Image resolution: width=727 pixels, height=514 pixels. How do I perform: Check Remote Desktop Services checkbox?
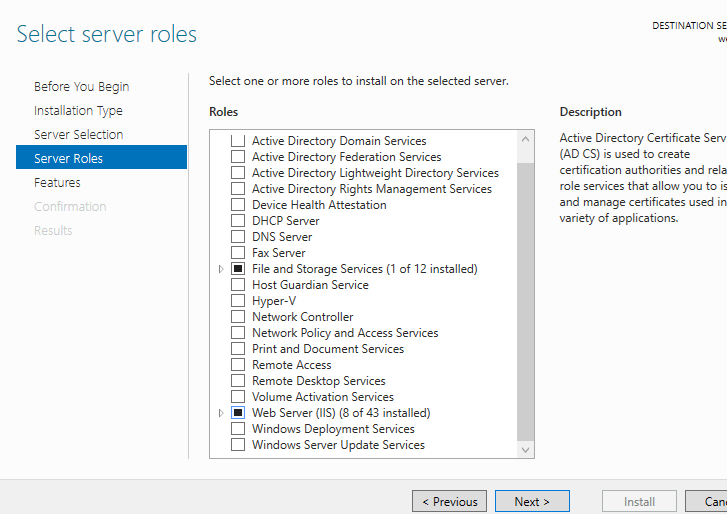[238, 381]
